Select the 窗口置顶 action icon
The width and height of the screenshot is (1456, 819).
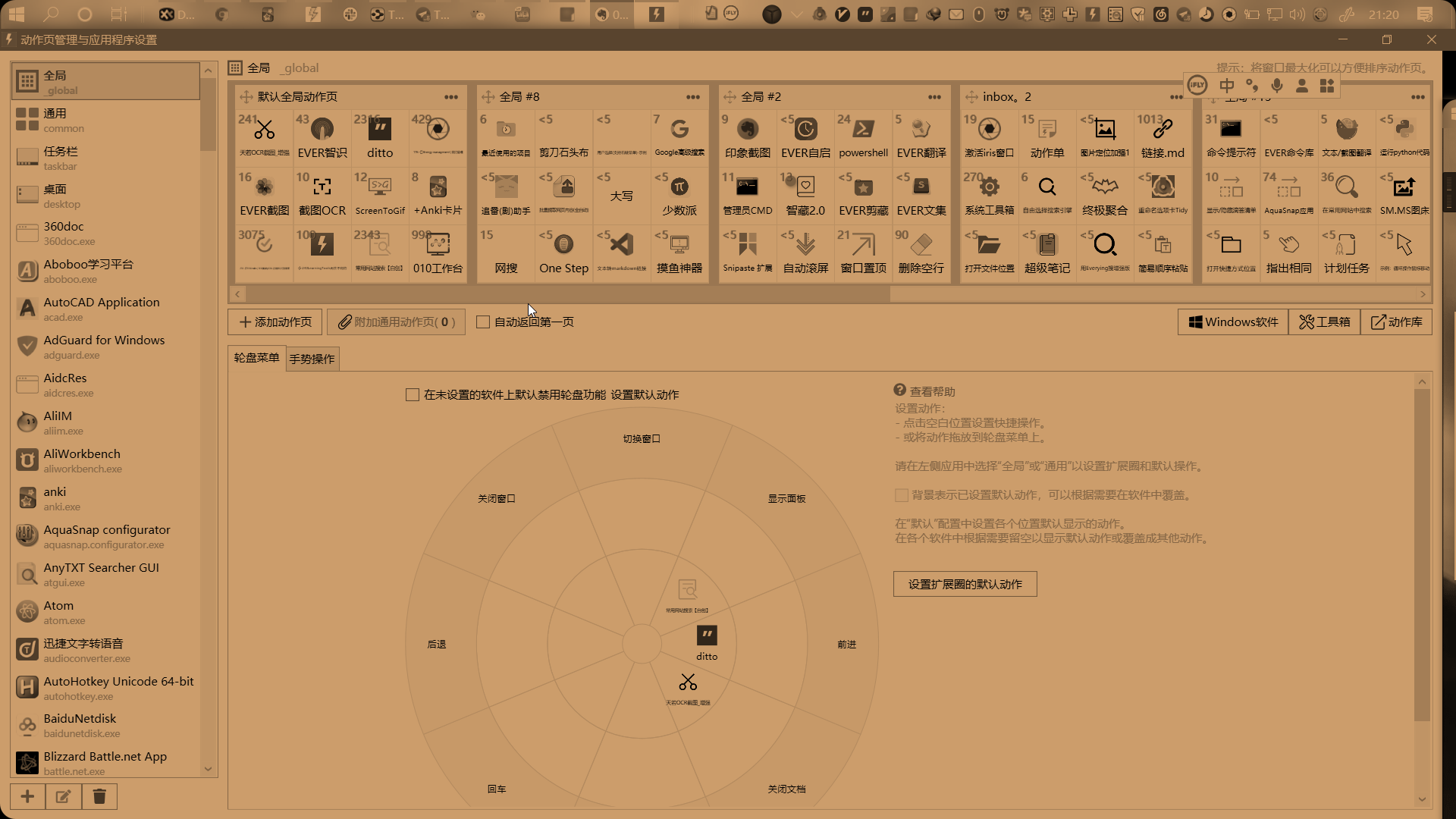tap(863, 245)
